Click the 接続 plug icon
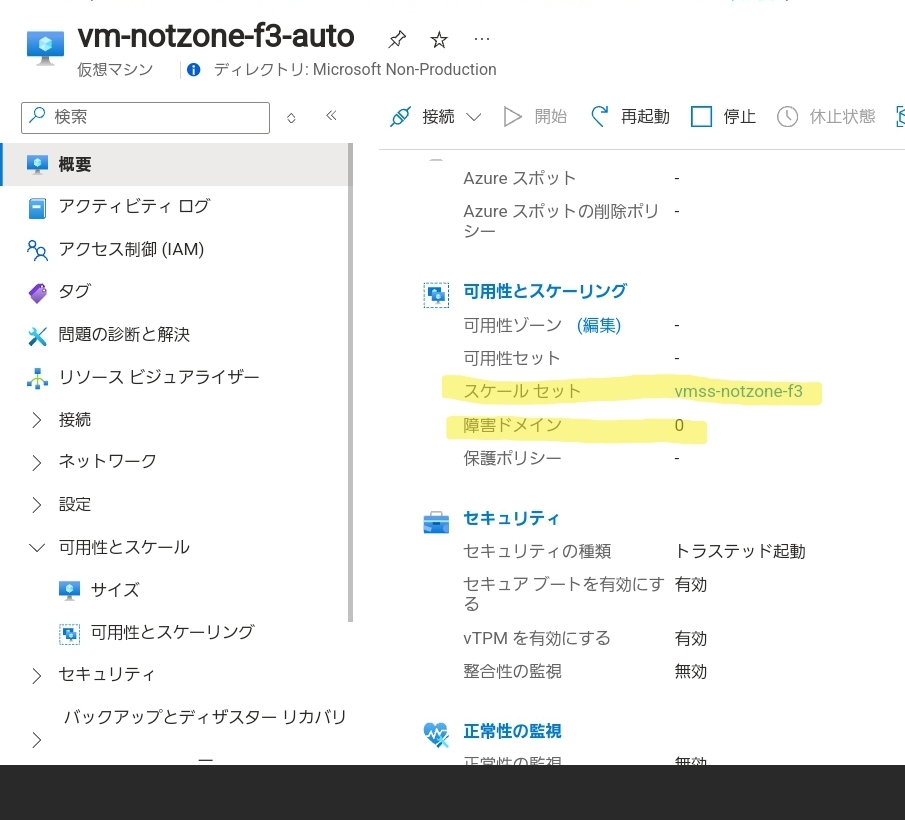The image size is (905, 820). (401, 117)
